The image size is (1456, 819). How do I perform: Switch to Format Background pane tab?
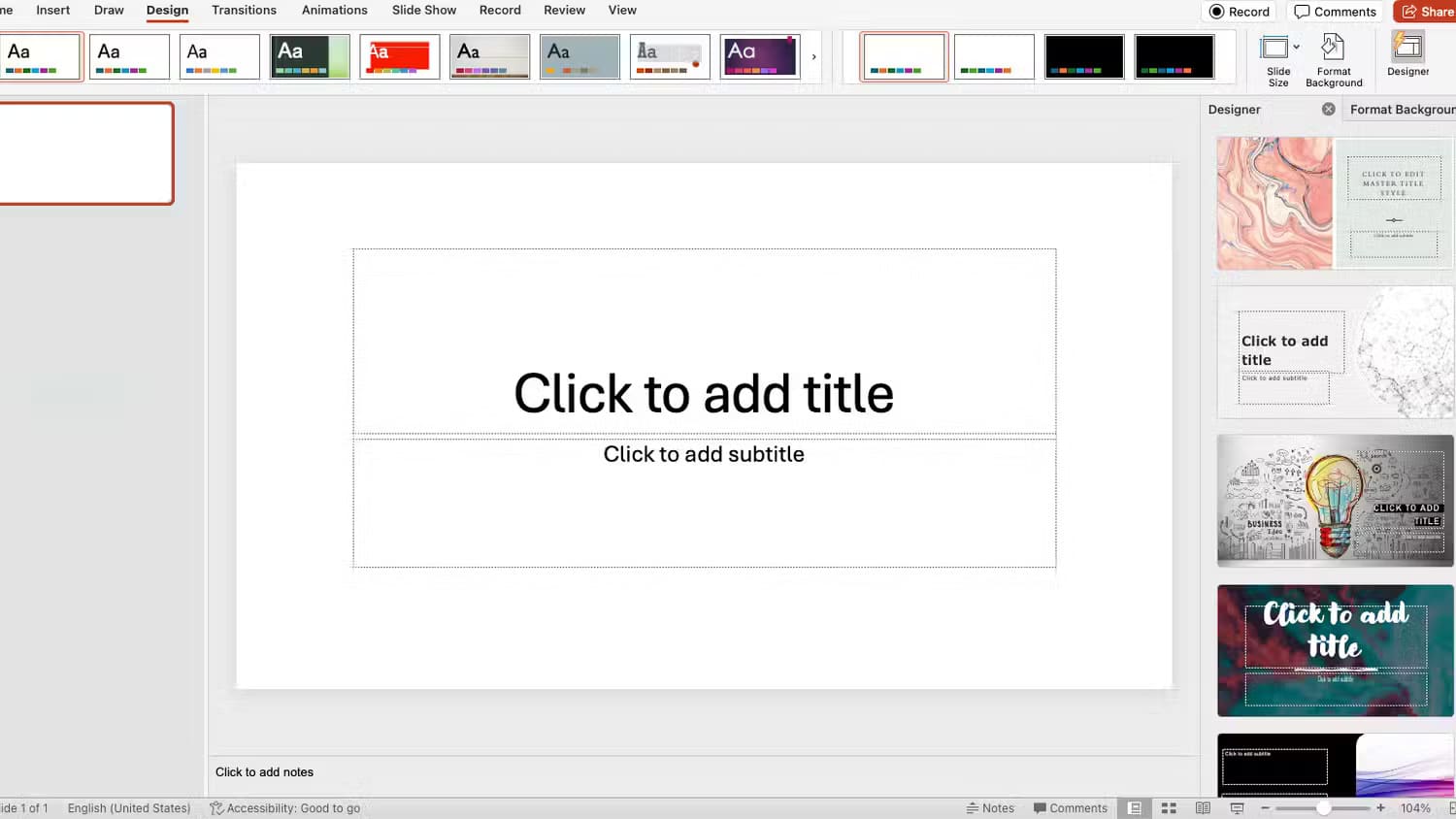click(1402, 110)
